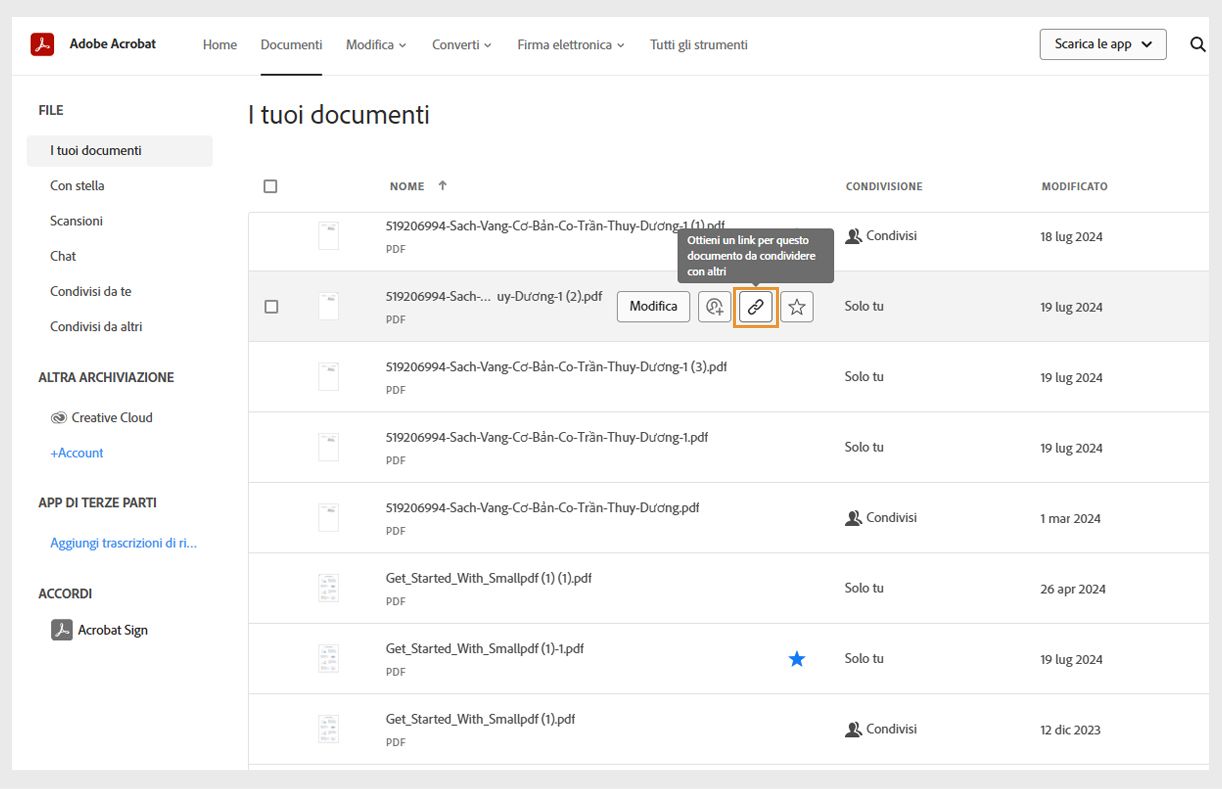
Task: Click the Modifica button on the document row
Action: [x=653, y=307]
